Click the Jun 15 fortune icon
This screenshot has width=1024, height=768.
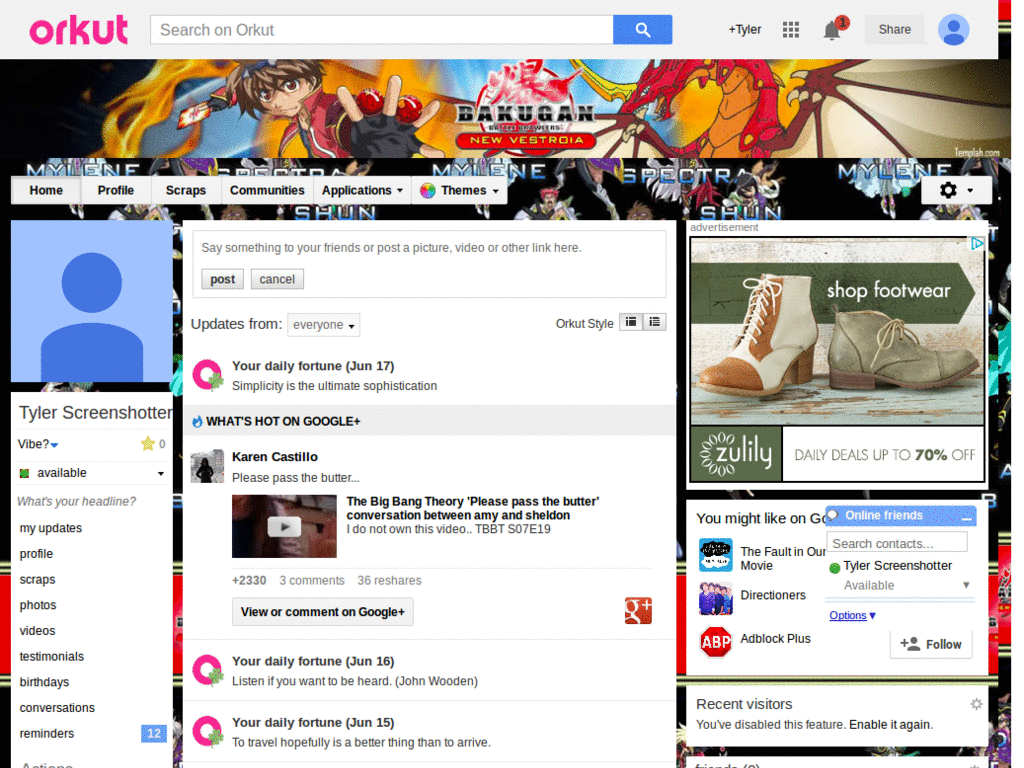pos(208,731)
